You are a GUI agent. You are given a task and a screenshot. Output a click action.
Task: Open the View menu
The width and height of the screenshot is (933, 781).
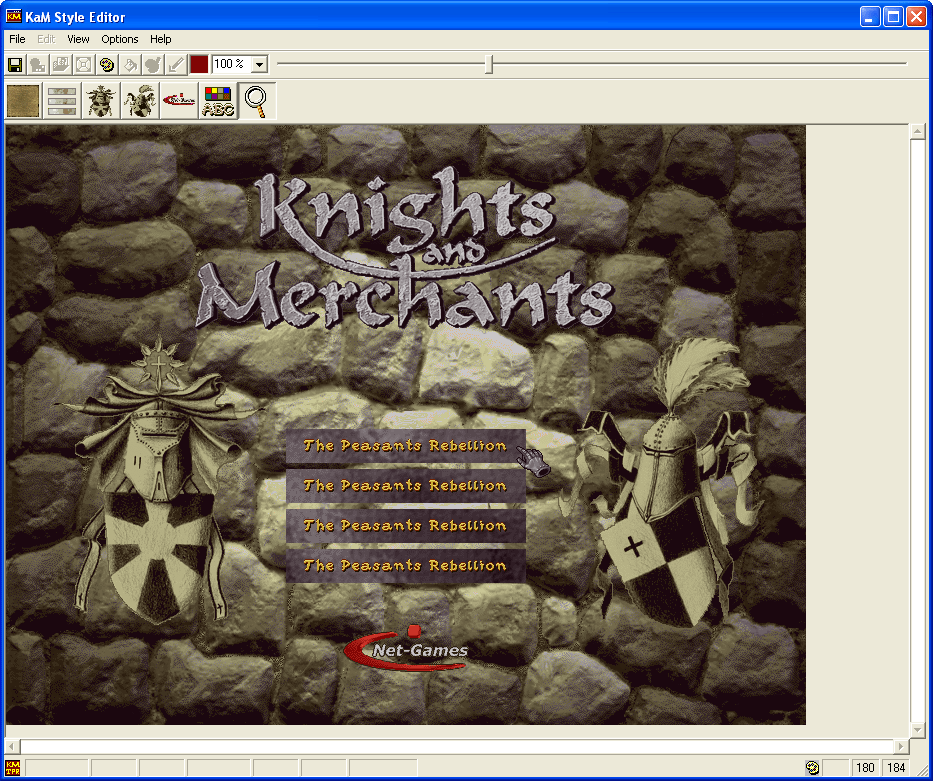[x=78, y=39]
